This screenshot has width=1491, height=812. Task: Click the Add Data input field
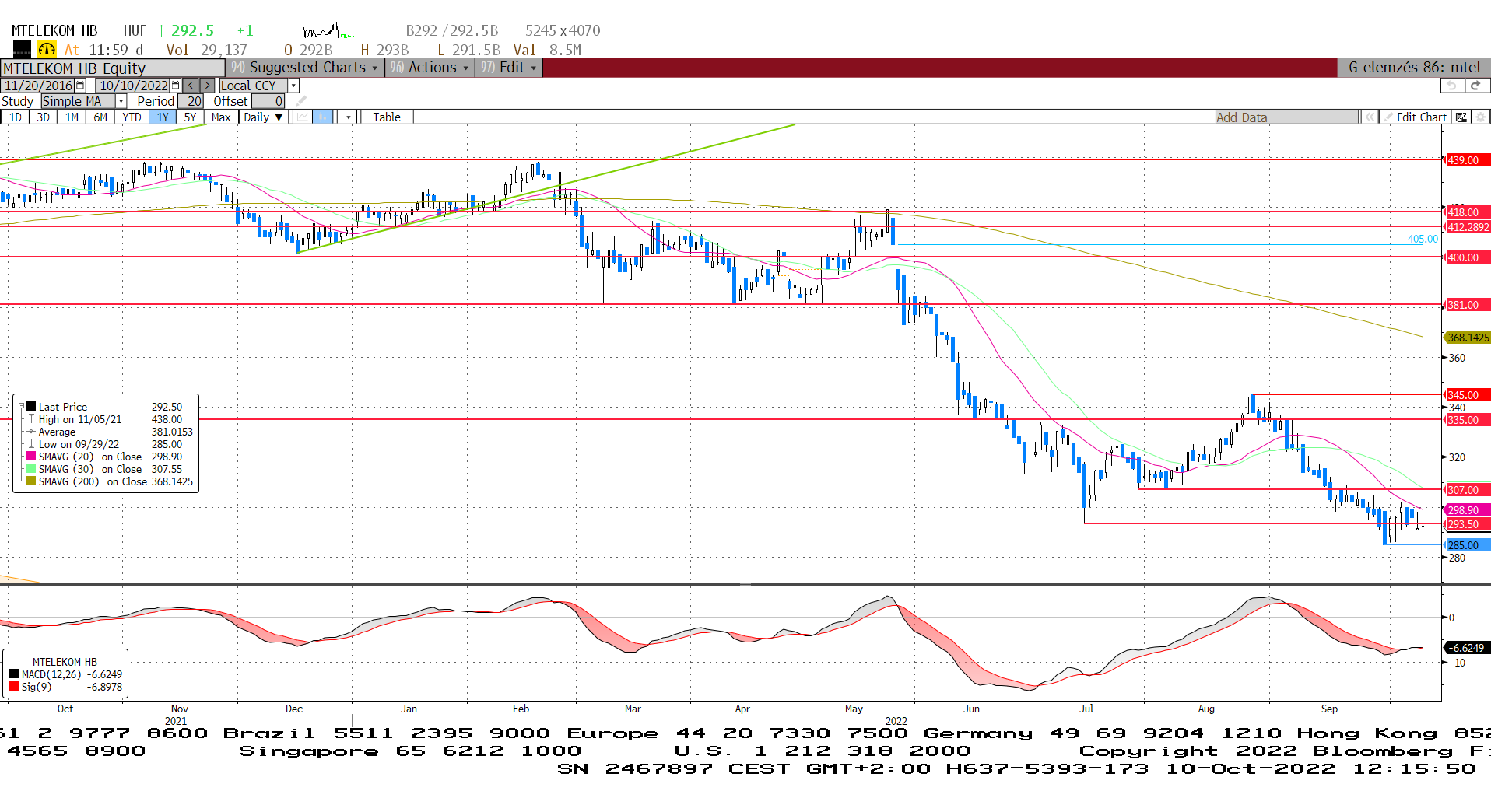1287,117
